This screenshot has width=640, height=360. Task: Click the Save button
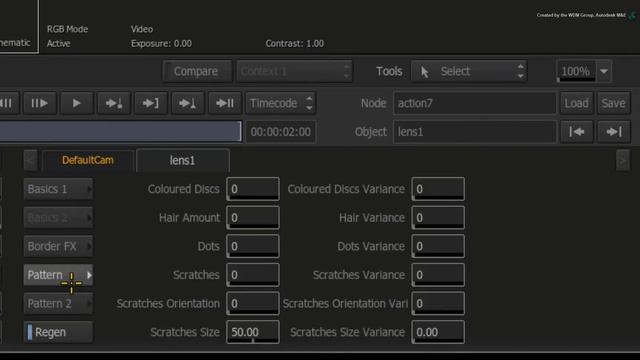(x=613, y=103)
